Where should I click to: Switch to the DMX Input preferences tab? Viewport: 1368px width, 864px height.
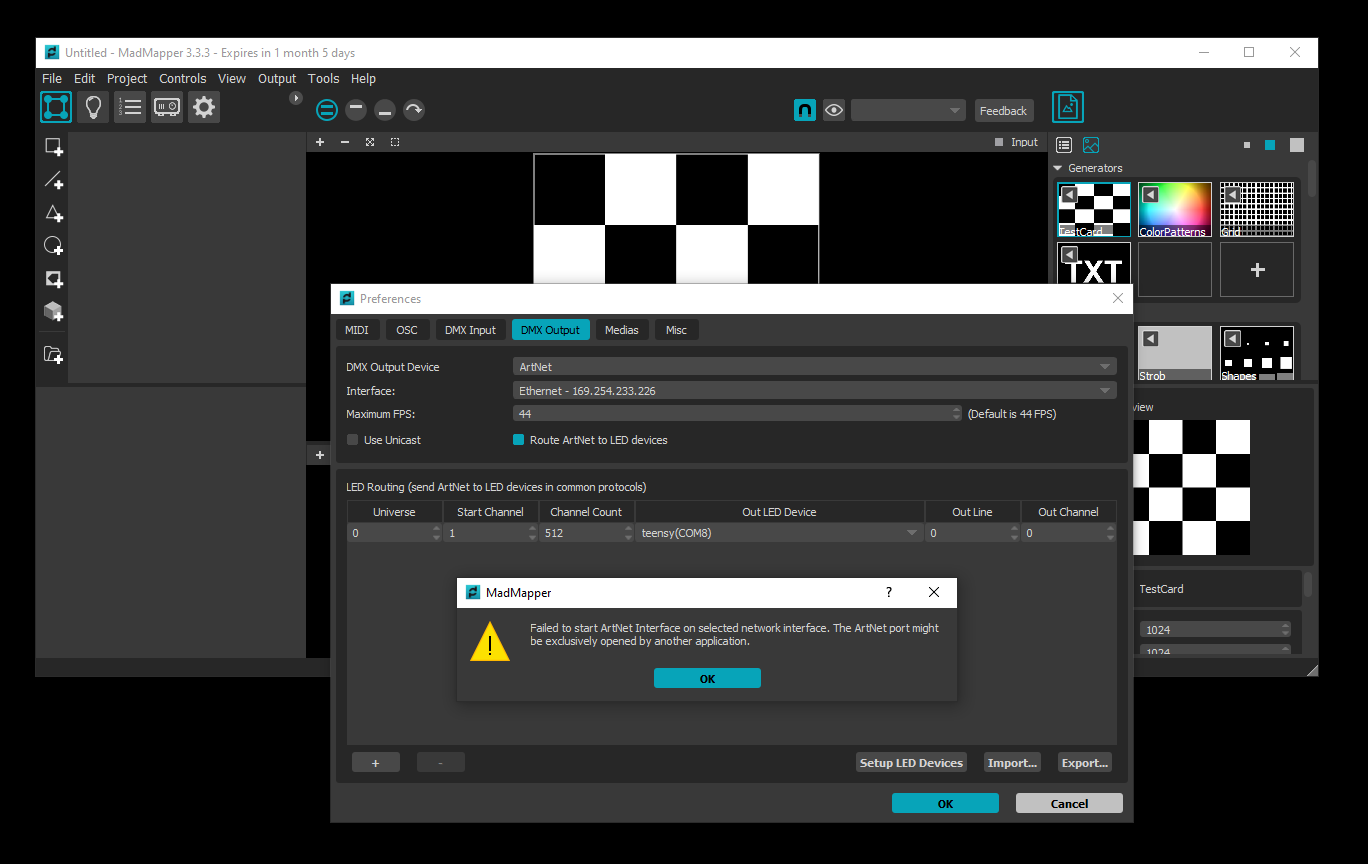[x=470, y=330]
